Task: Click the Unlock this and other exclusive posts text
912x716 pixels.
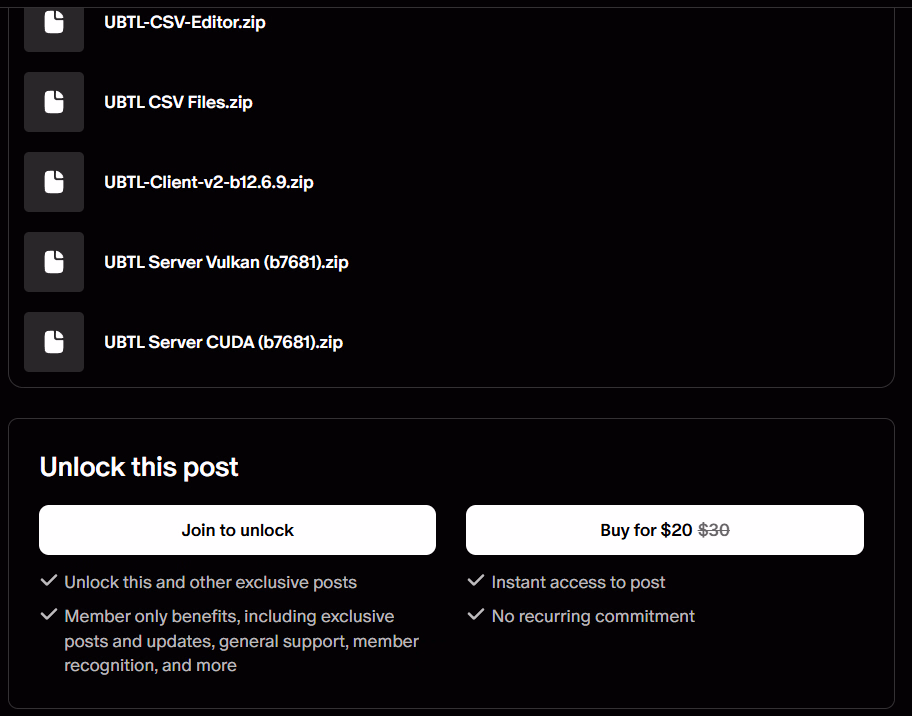Action: 210,582
